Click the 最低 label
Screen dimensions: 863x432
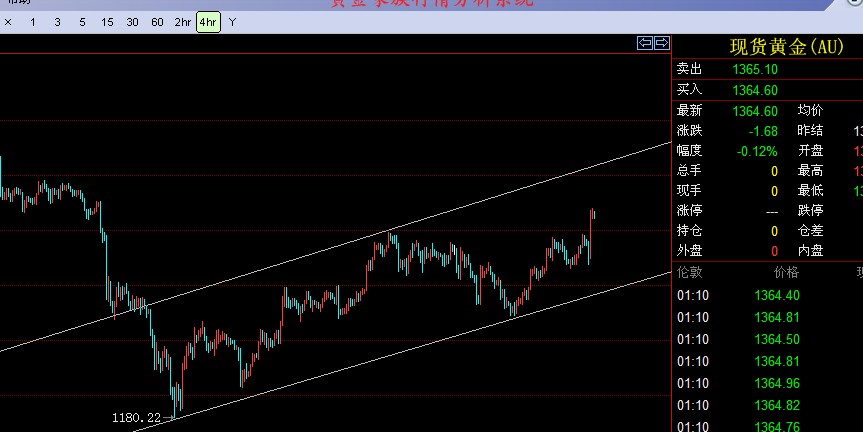pos(811,191)
